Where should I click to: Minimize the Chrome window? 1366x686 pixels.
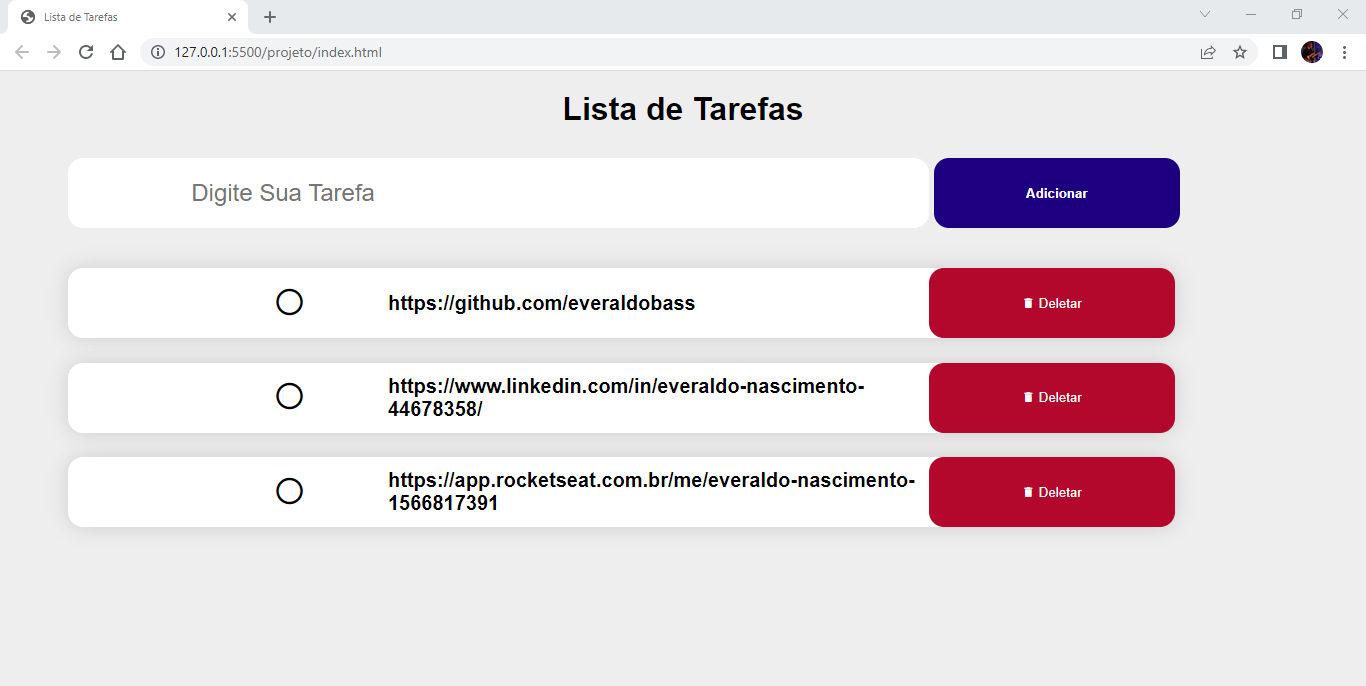[x=1251, y=14]
